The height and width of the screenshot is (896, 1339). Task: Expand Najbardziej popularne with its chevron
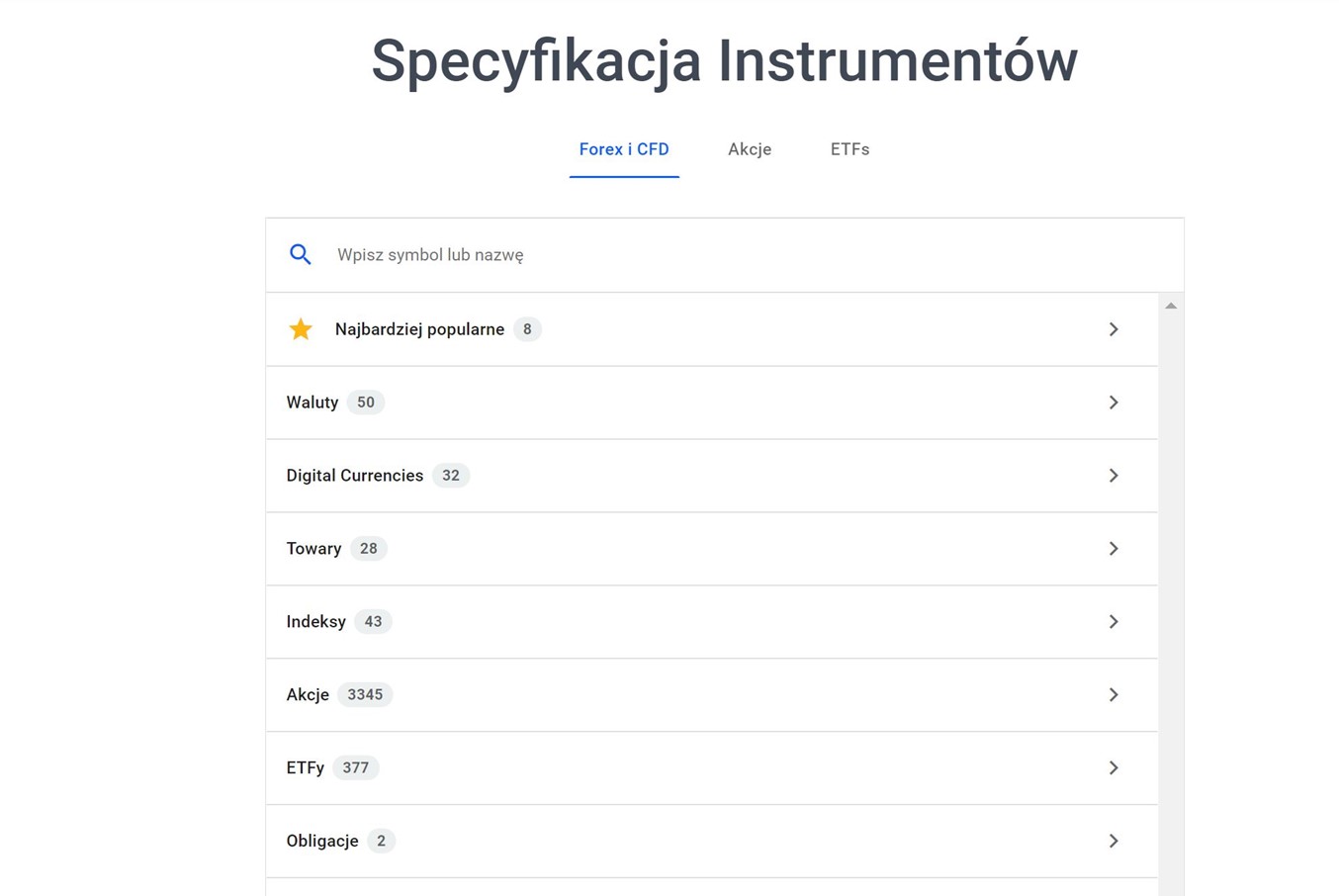tap(1114, 329)
